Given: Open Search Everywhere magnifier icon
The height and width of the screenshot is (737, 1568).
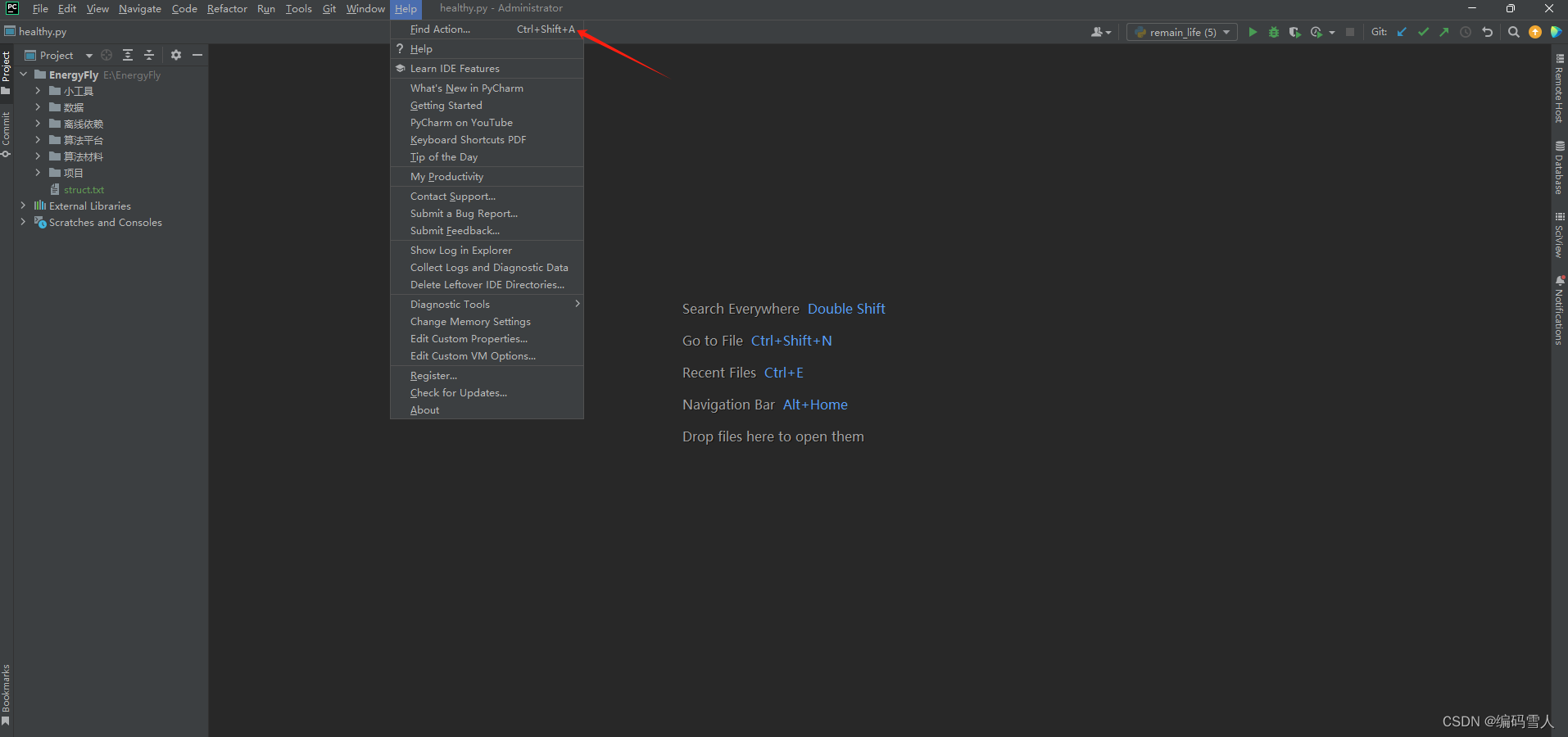Looking at the screenshot, I should [x=1513, y=32].
